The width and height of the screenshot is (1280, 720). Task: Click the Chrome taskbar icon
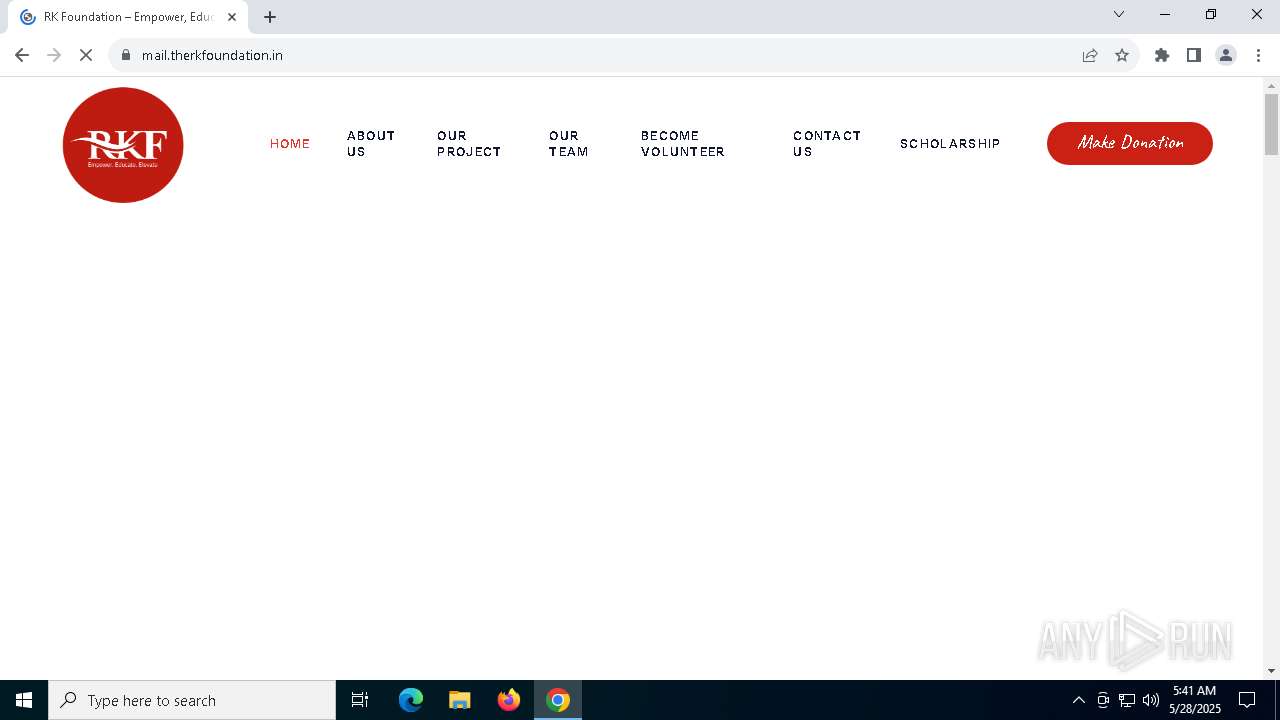pyautogui.click(x=558, y=700)
